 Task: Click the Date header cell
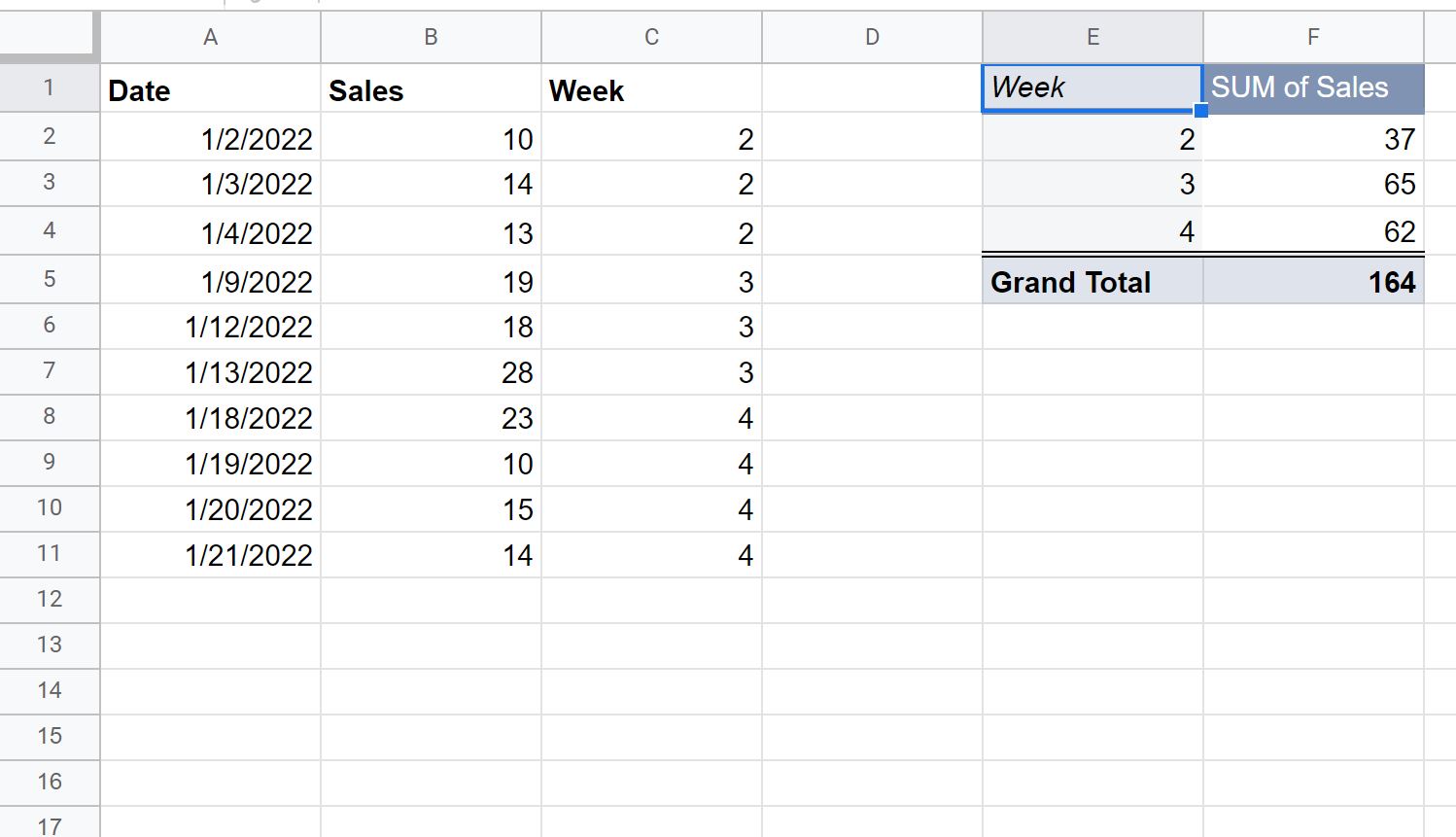click(210, 88)
